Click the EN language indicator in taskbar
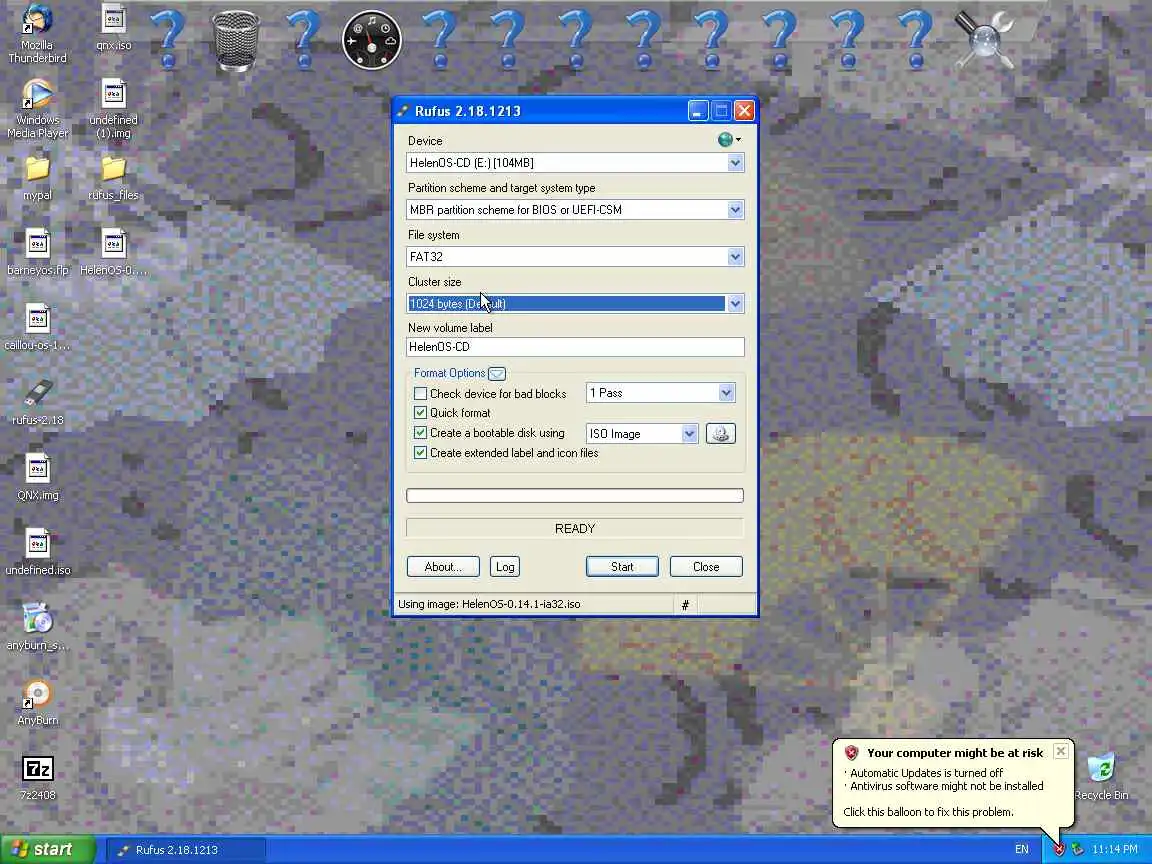This screenshot has width=1152, height=864. click(x=1022, y=849)
